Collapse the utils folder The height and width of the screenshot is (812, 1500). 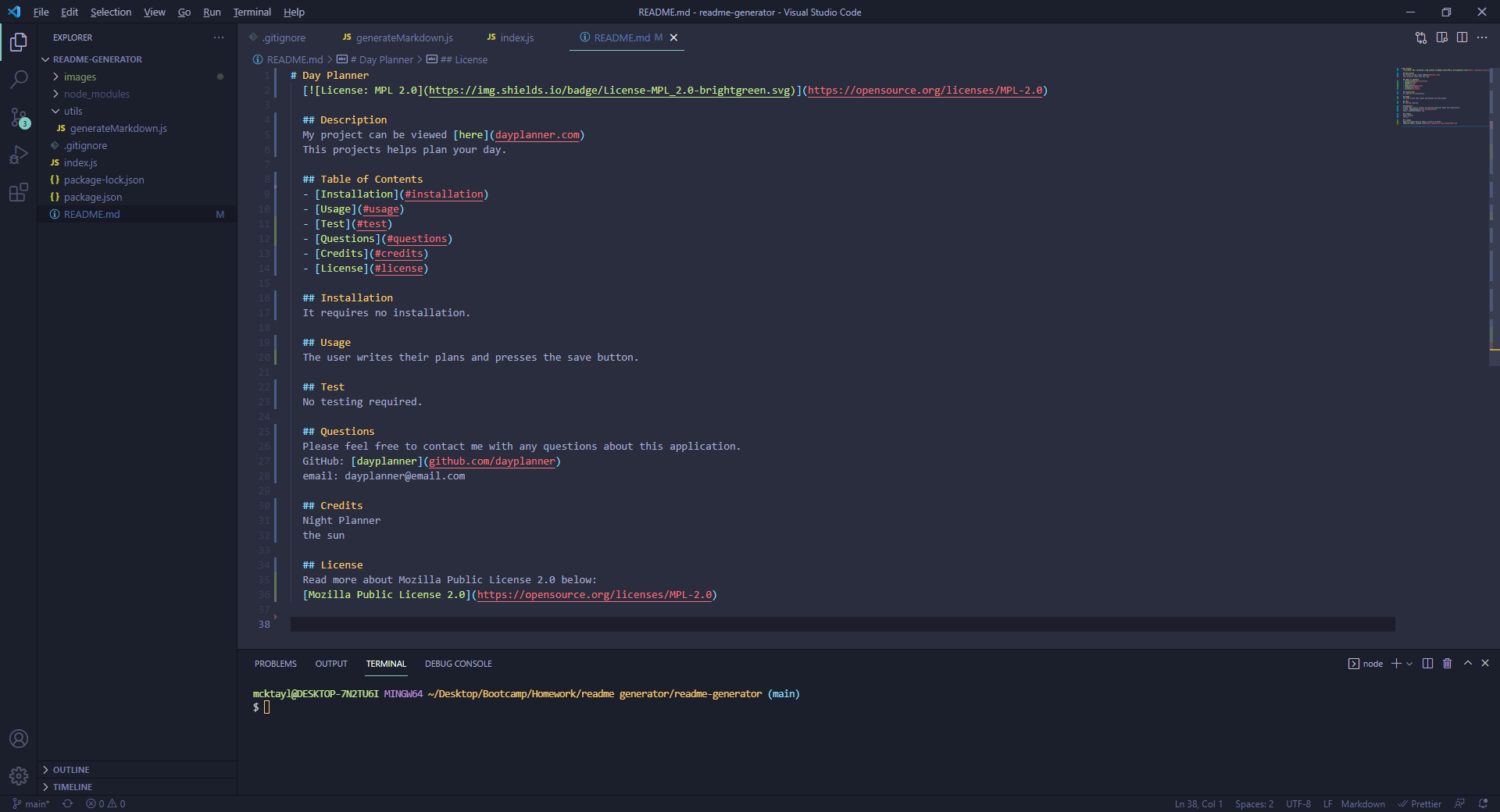point(74,111)
